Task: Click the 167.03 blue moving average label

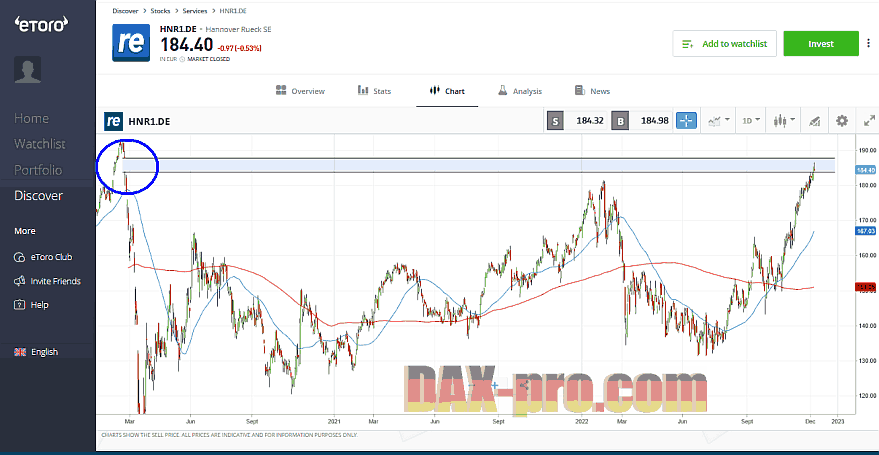Action: tap(866, 231)
